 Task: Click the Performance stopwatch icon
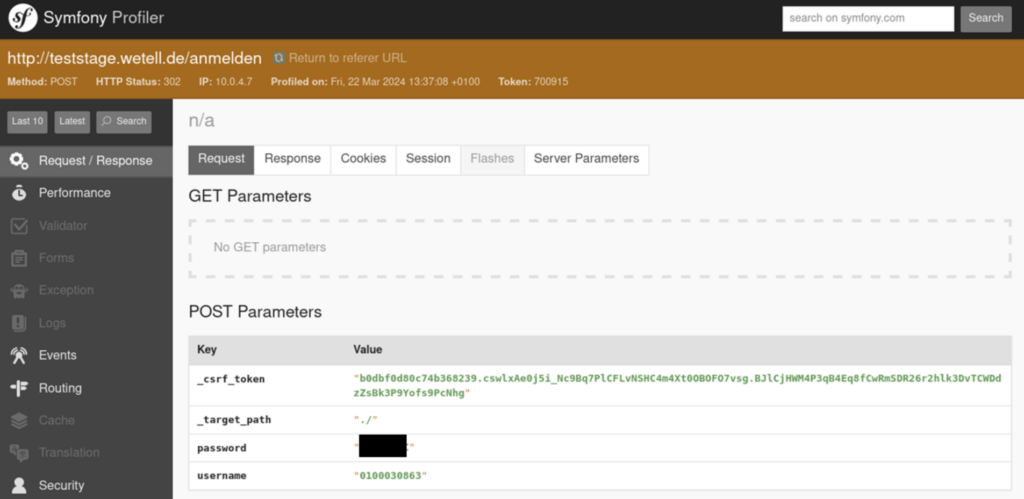19,193
